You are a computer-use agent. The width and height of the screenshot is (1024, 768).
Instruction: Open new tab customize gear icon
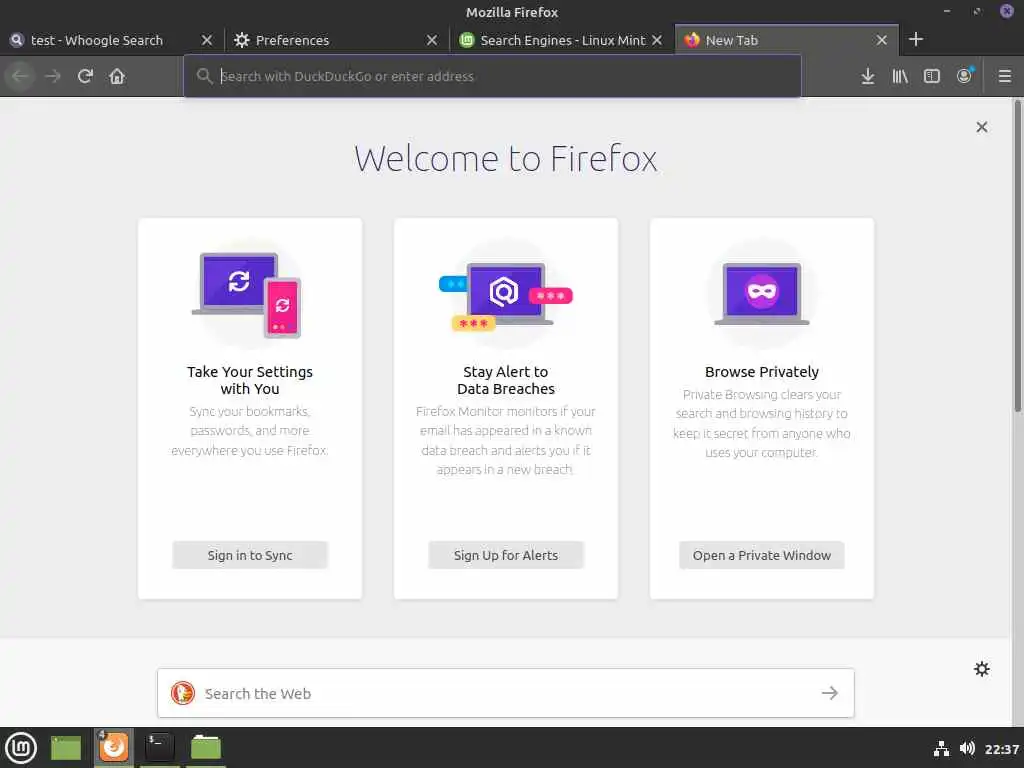coord(982,669)
